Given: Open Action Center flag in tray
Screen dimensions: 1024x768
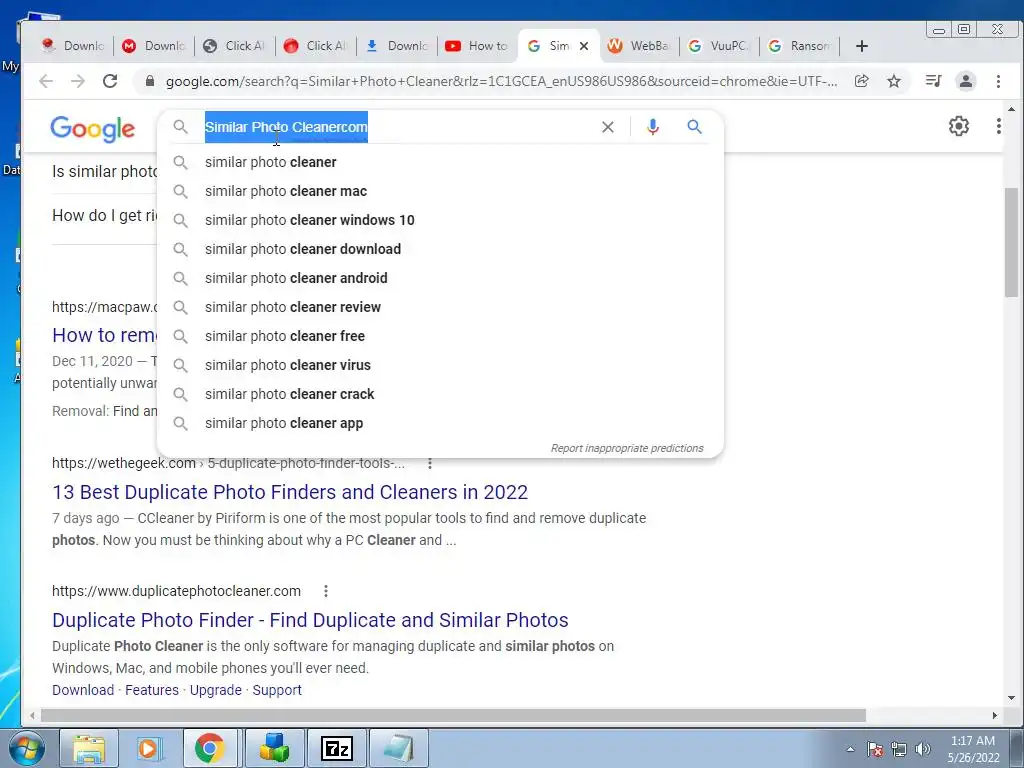Looking at the screenshot, I should (x=875, y=749).
